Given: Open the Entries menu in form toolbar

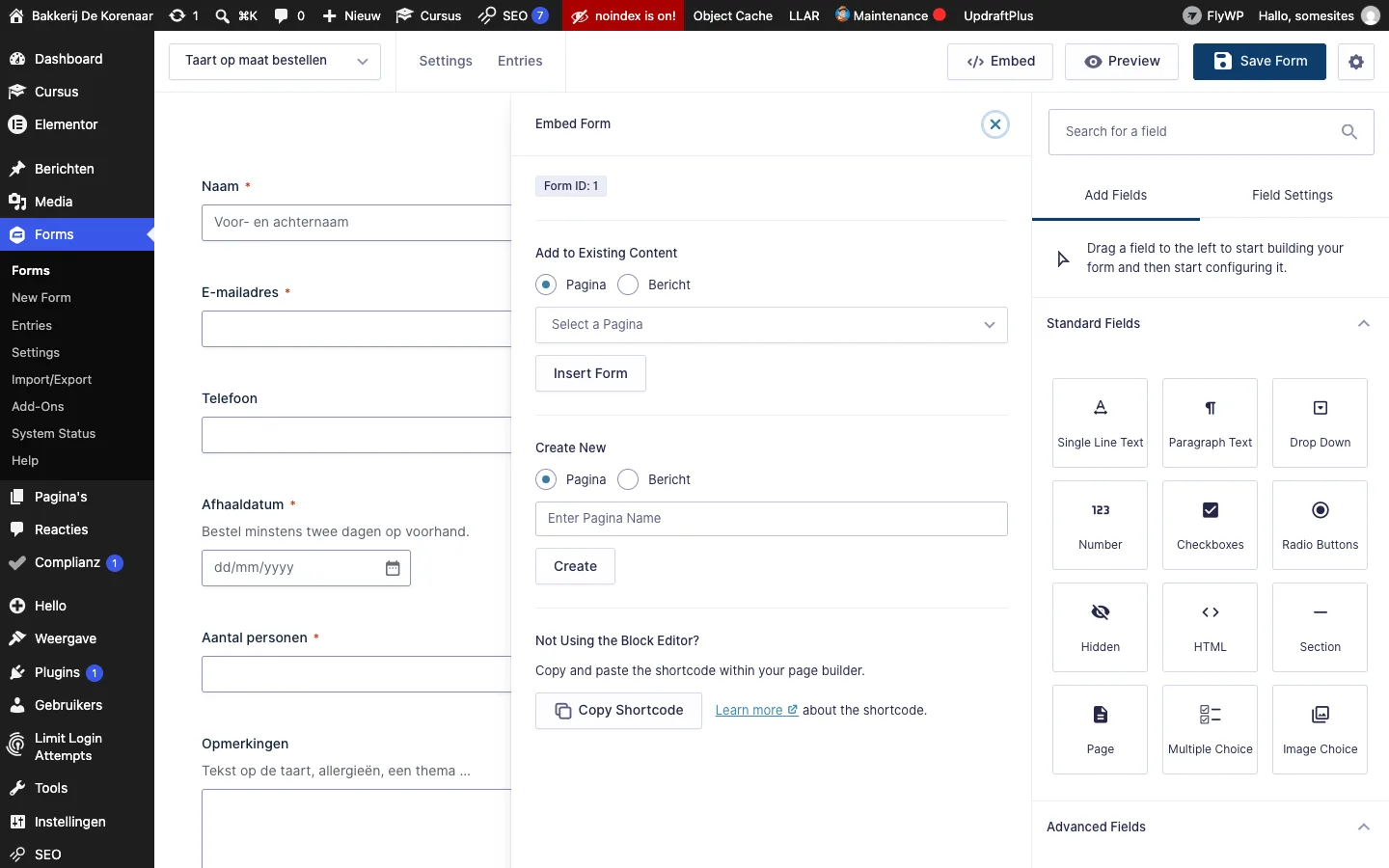Looking at the screenshot, I should coord(520,61).
